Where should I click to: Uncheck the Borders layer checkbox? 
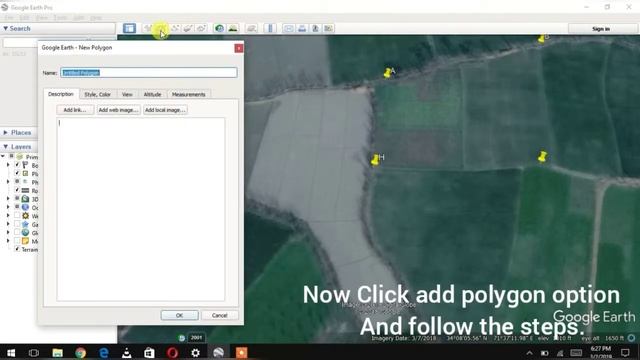(x=17, y=165)
